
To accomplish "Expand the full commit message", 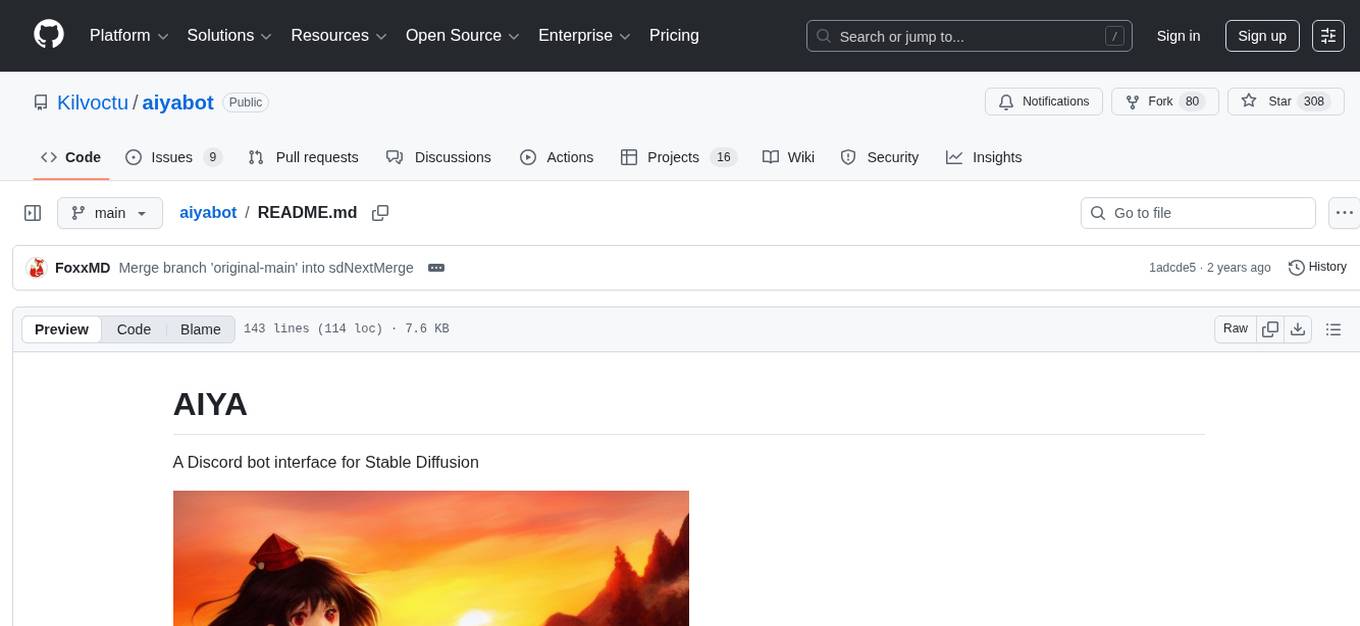I will 436,267.
